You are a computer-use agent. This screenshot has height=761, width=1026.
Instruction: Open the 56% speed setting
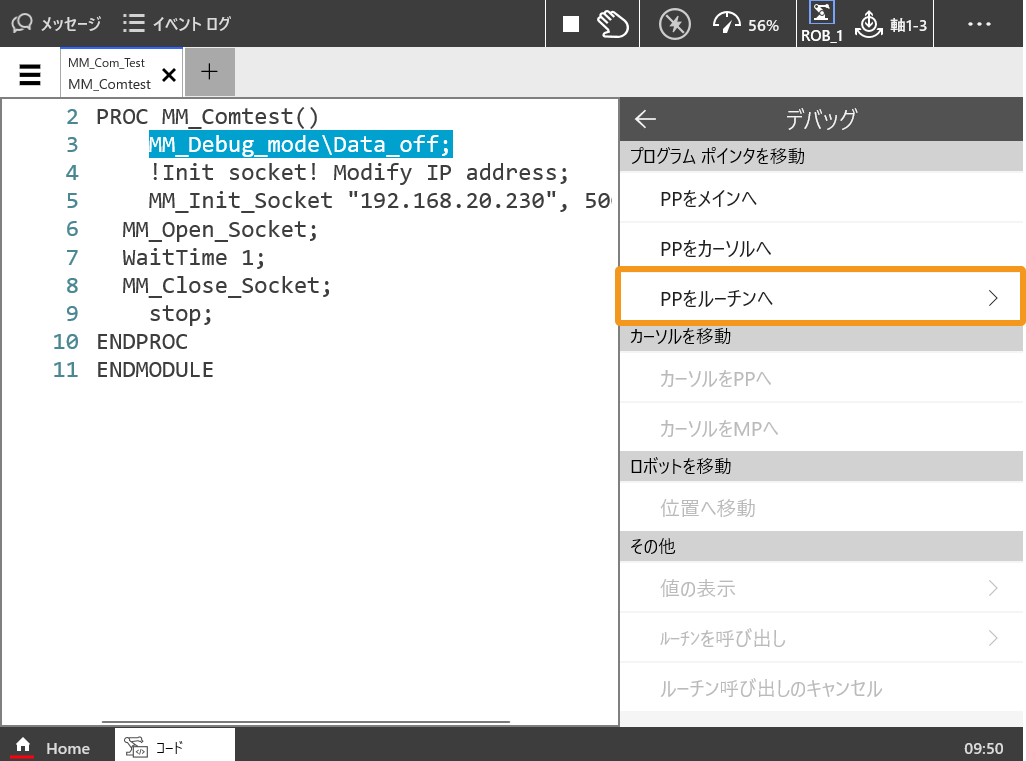(746, 24)
